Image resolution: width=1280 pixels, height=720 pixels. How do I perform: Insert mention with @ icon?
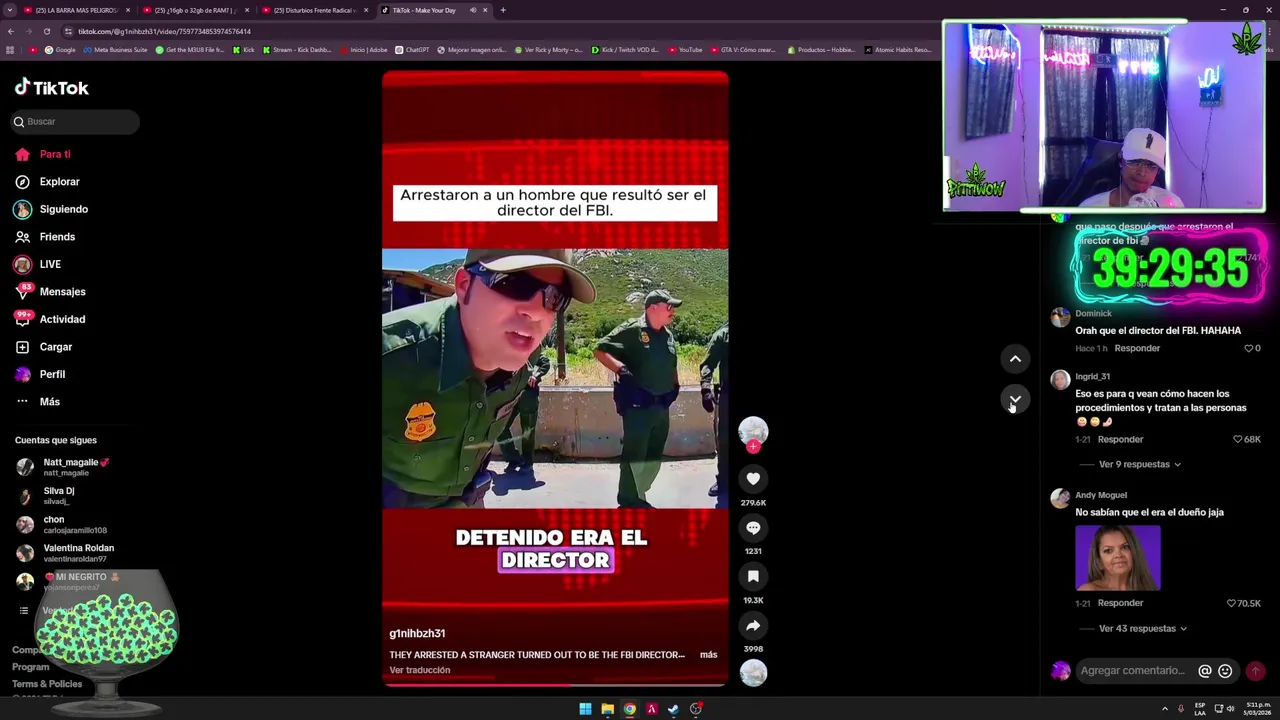[1205, 671]
